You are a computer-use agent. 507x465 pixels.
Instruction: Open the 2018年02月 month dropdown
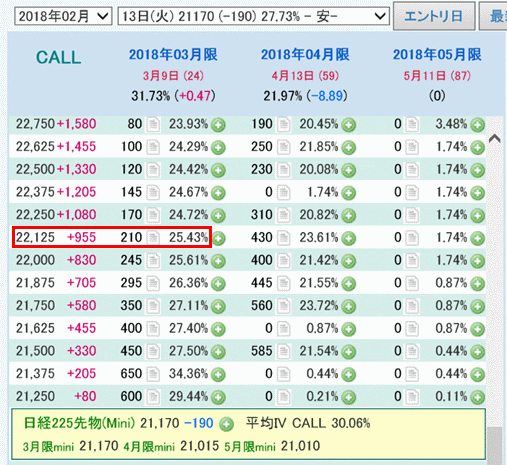pos(63,16)
